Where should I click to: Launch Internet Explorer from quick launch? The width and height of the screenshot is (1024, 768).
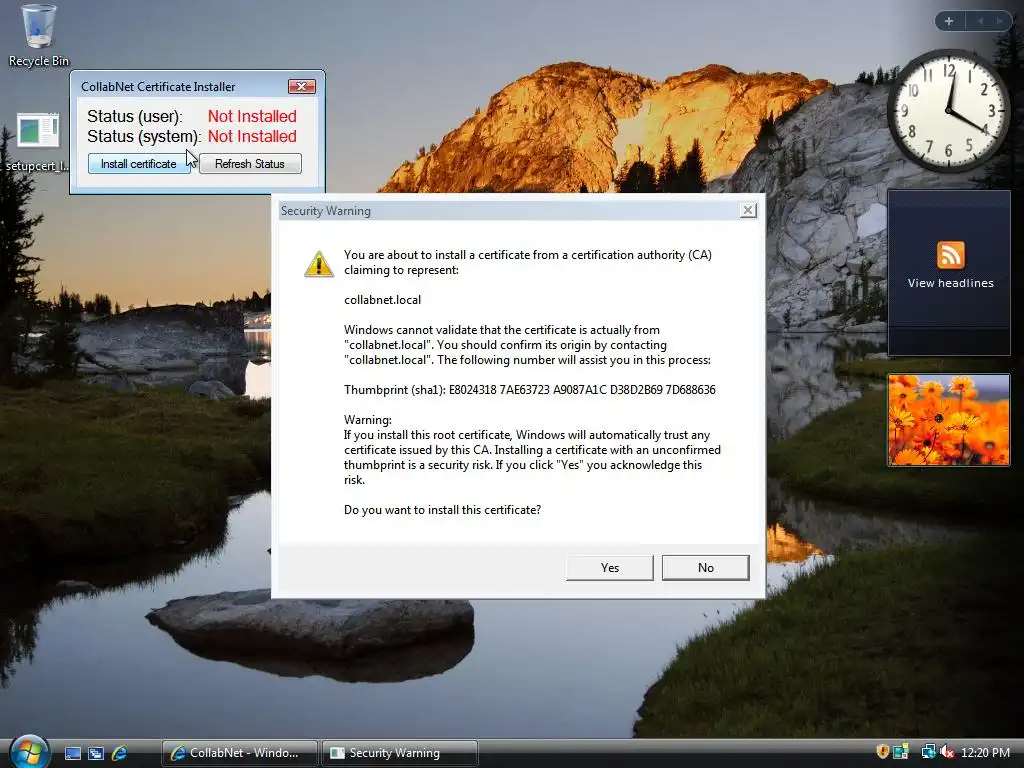click(x=120, y=753)
